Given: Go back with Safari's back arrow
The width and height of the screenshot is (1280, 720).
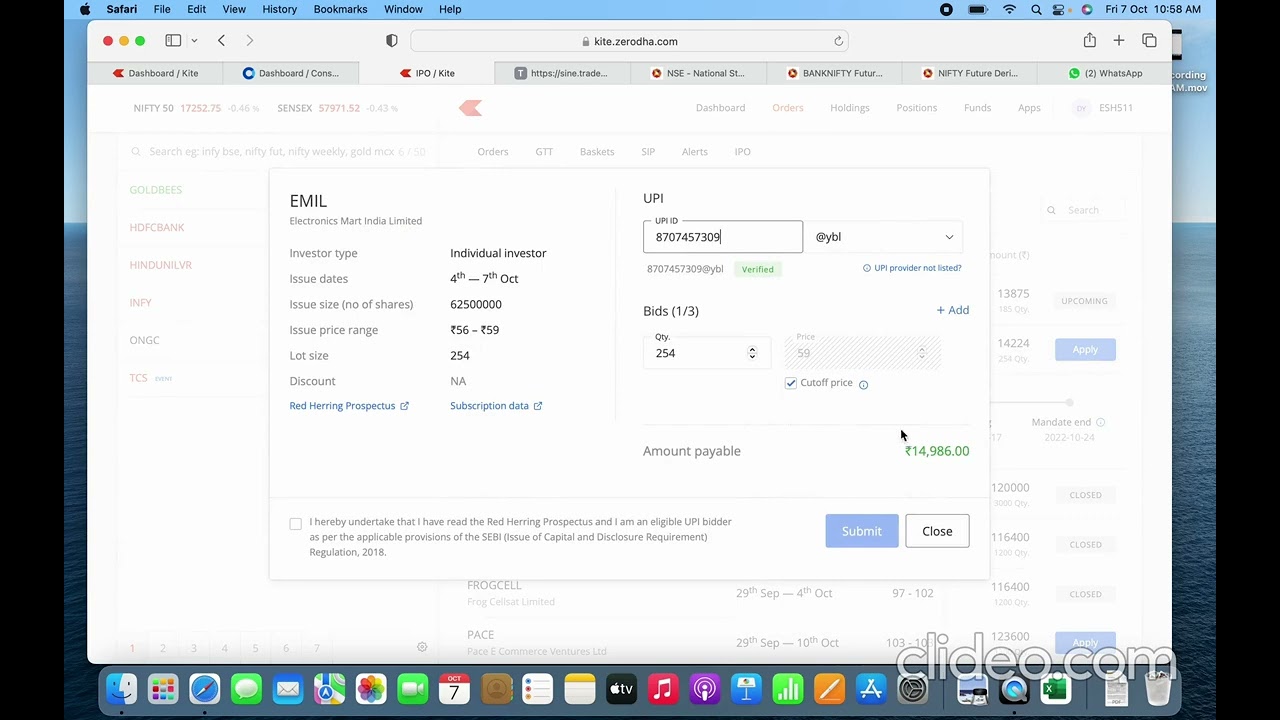Looking at the screenshot, I should click(222, 41).
